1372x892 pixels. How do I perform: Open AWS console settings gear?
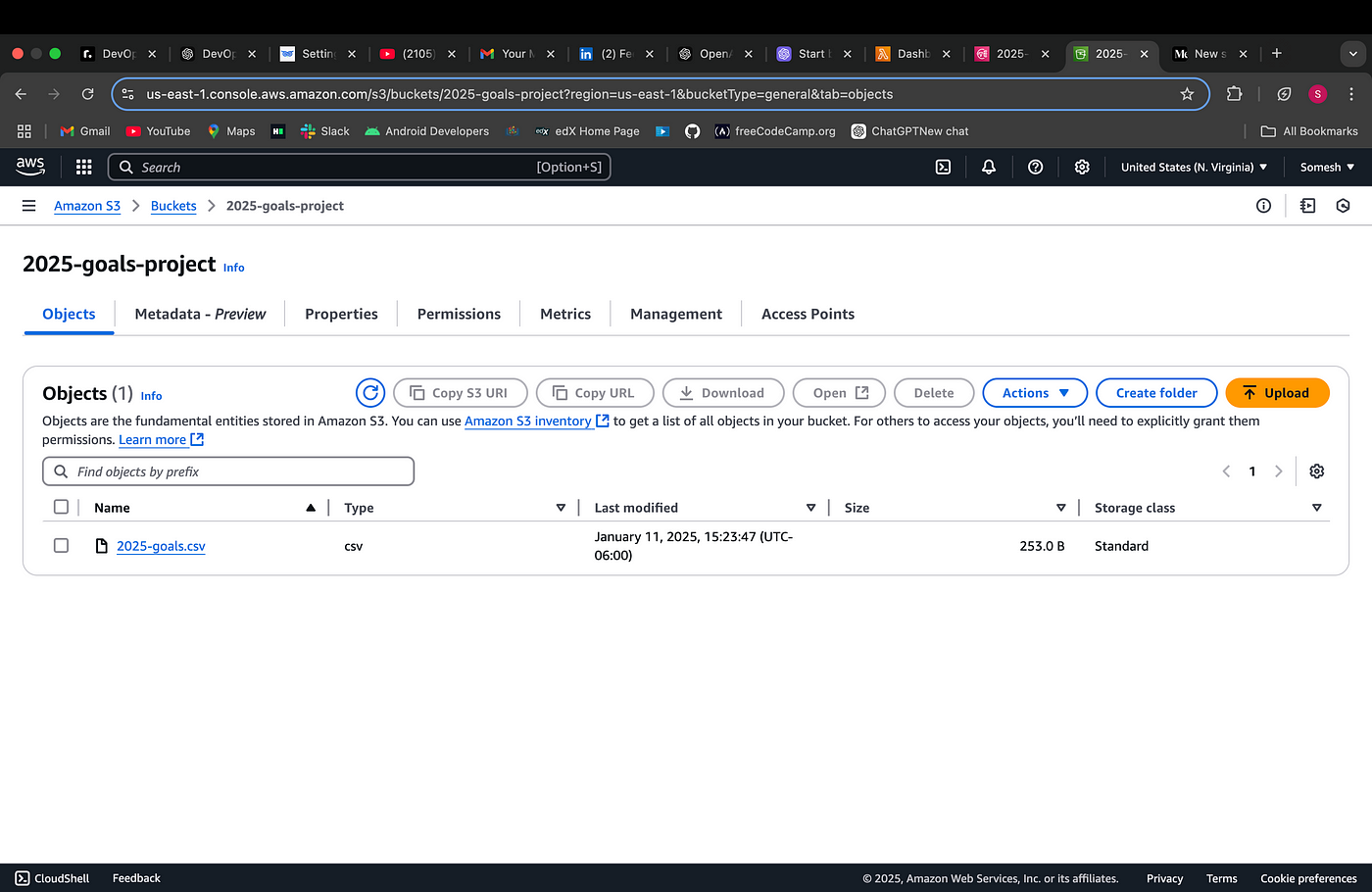1082,168
